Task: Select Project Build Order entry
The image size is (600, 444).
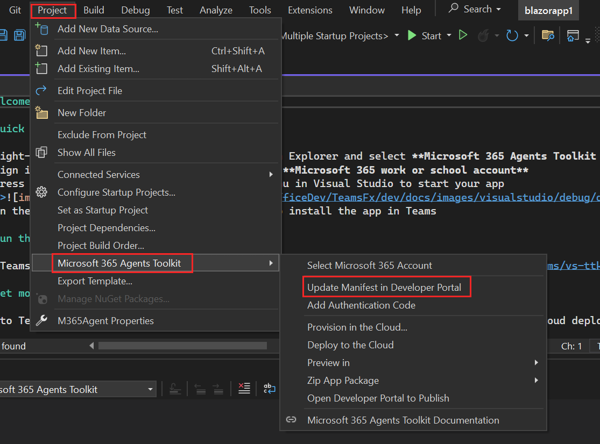Action: [157, 245]
